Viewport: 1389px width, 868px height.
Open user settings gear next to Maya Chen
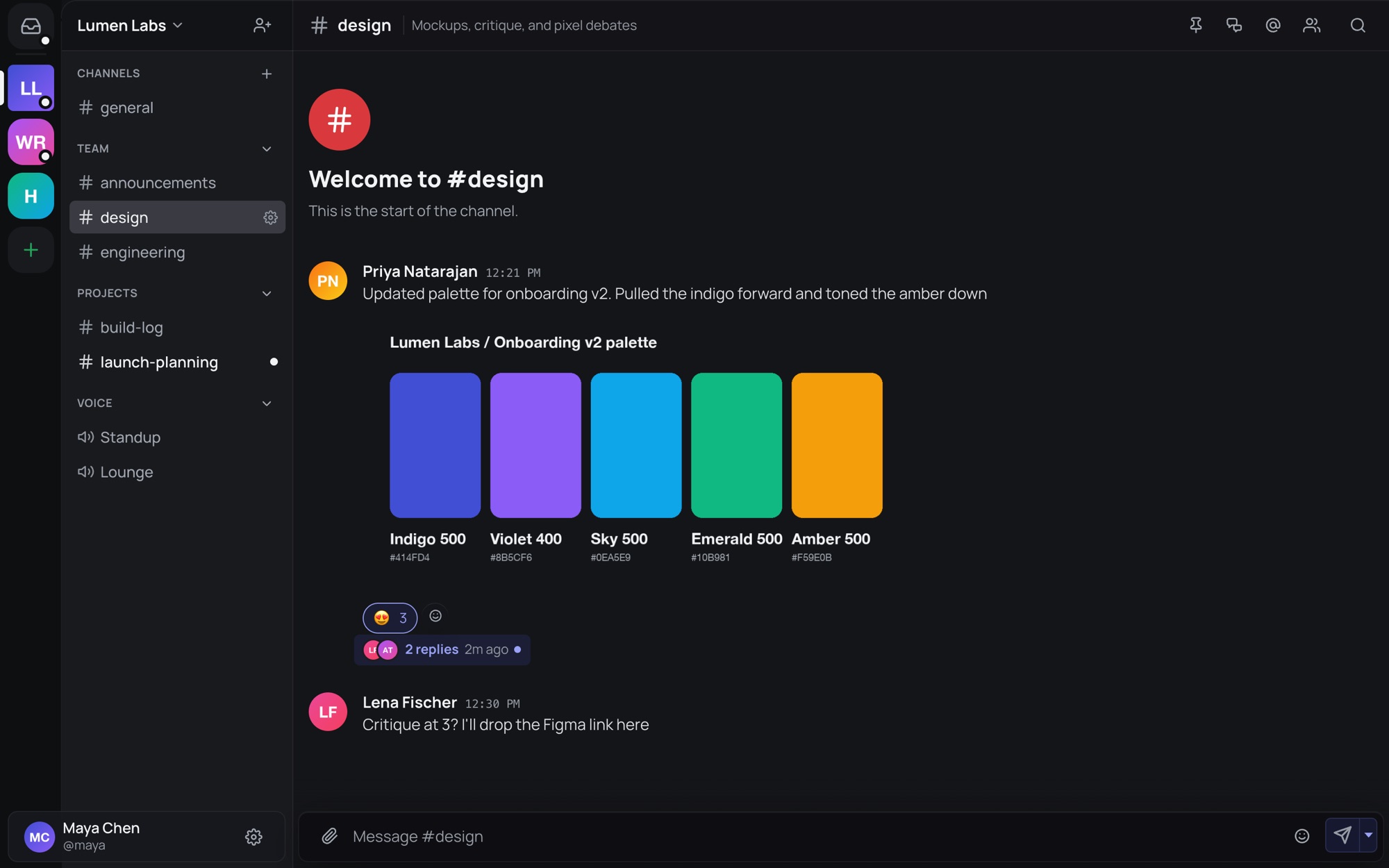(x=253, y=837)
